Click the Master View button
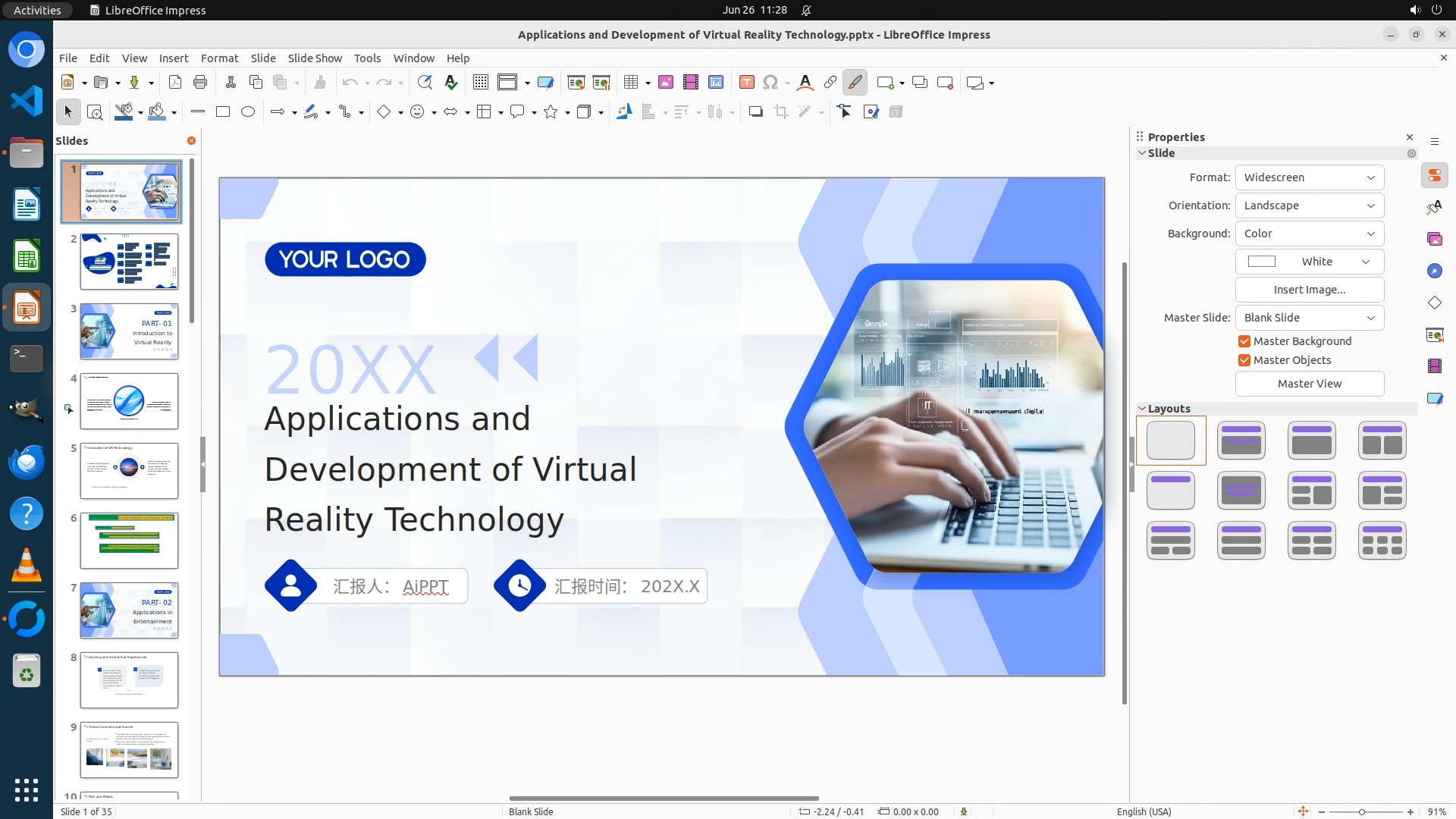 click(x=1309, y=384)
